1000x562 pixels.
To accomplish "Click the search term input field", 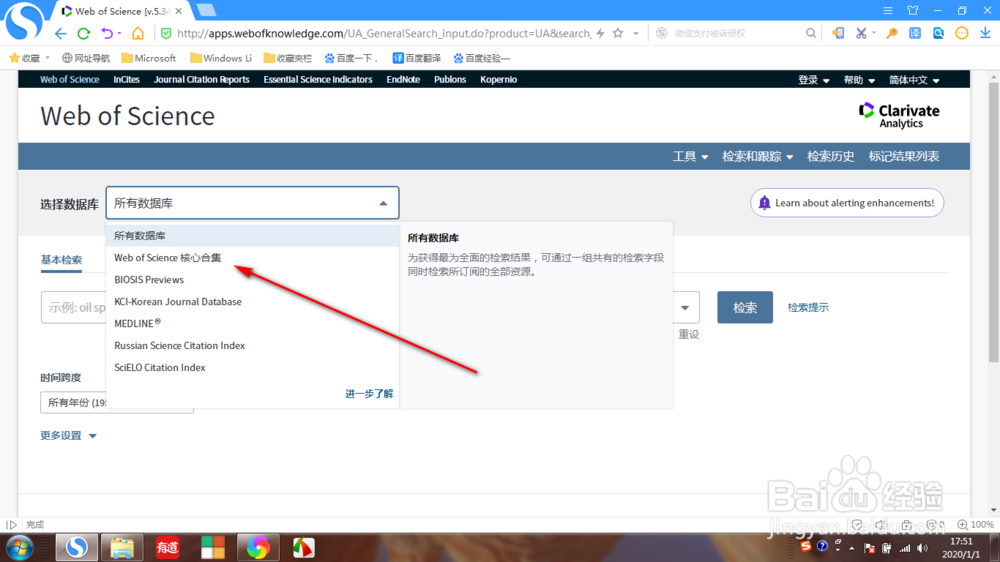I will click(x=73, y=307).
